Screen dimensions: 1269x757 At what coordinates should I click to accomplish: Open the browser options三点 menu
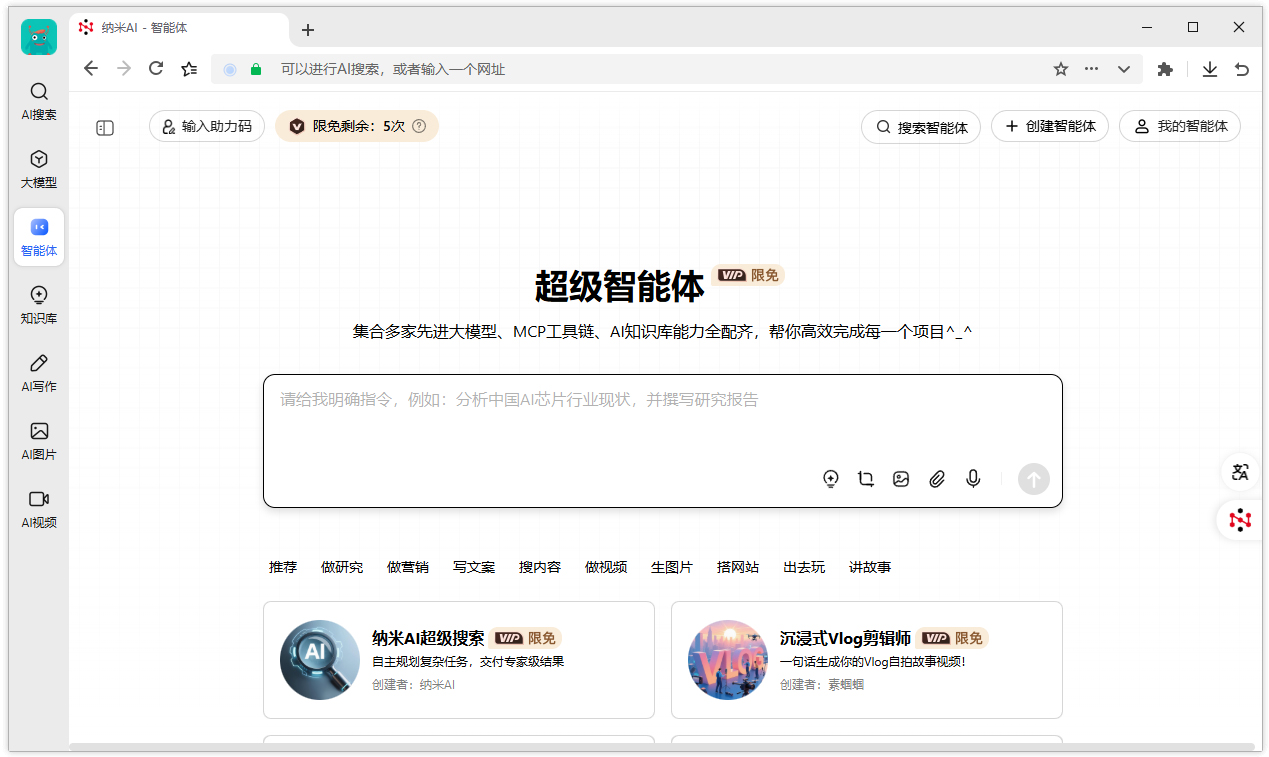(x=1091, y=69)
